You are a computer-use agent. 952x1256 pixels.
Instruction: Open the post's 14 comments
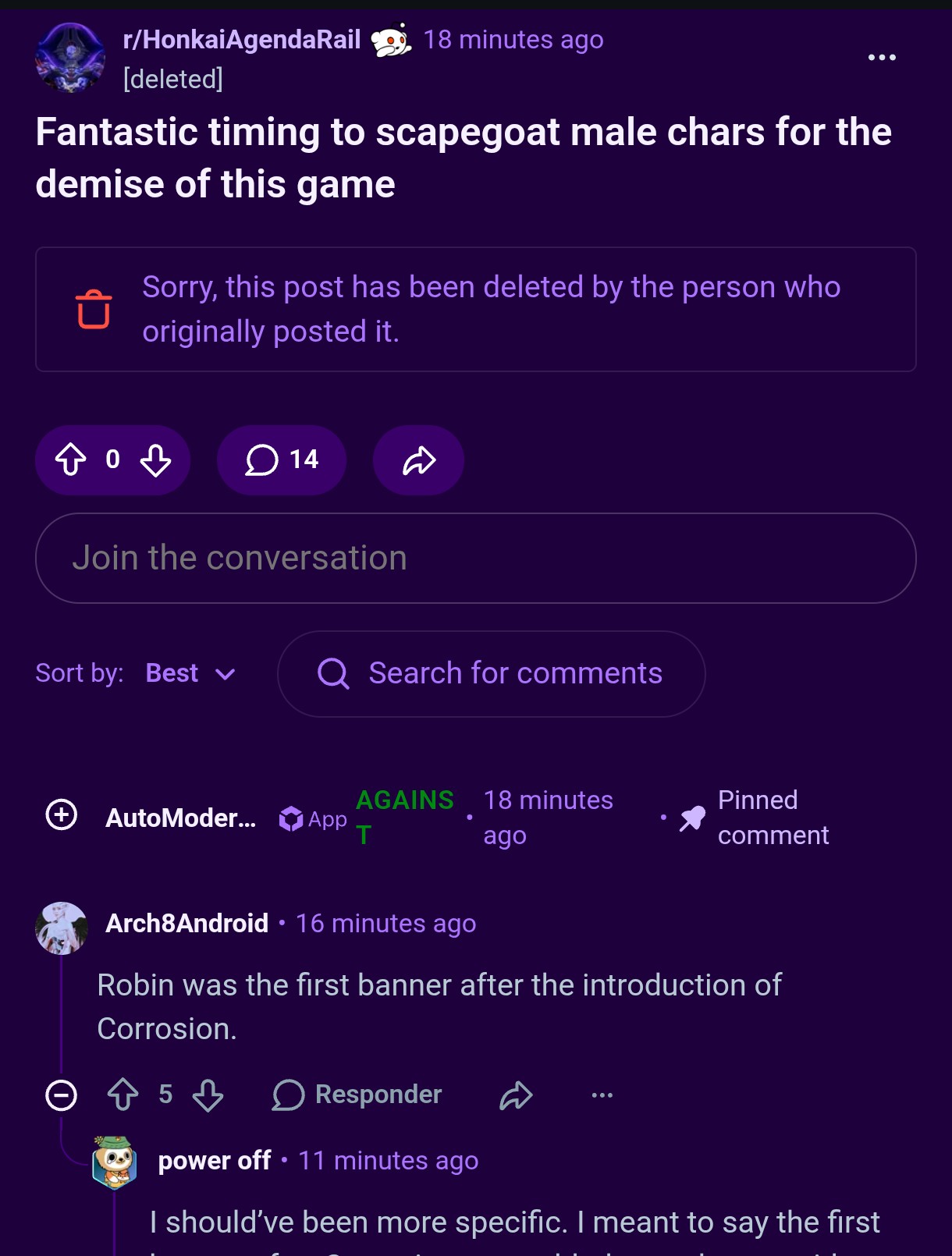pos(282,459)
